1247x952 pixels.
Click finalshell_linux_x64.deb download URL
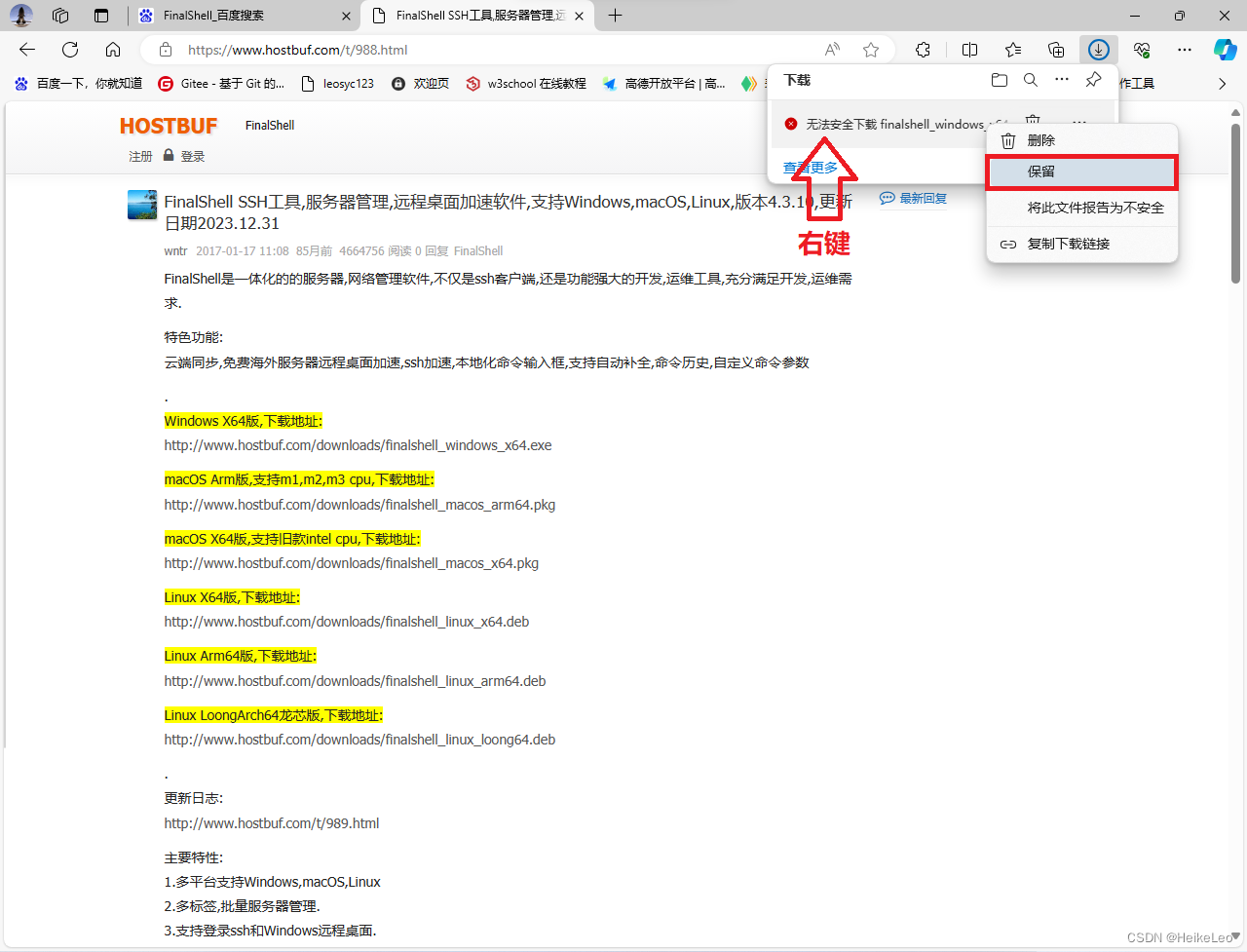(x=347, y=622)
